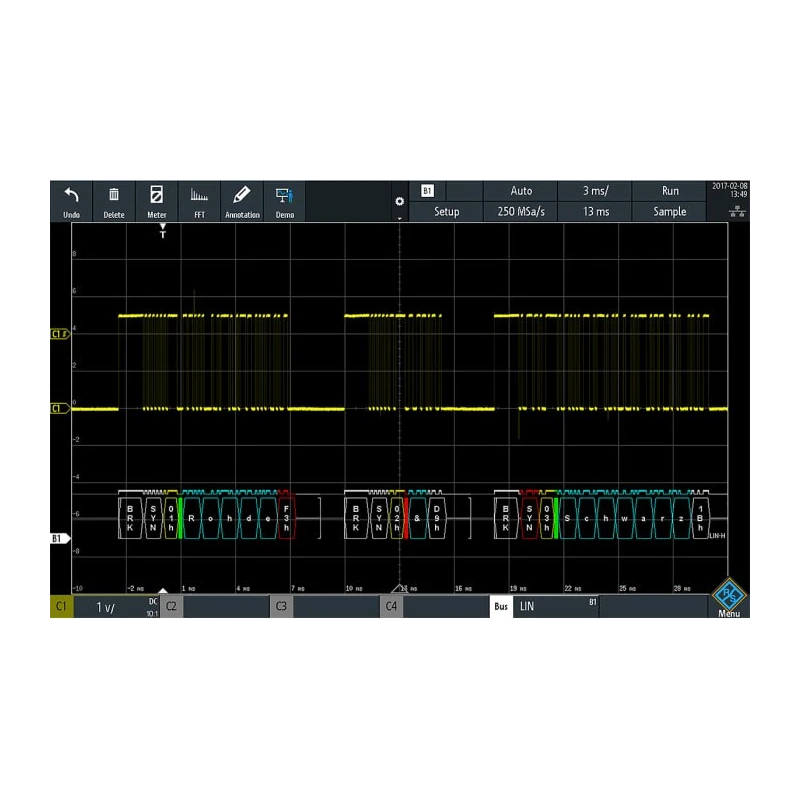Toggle channel C1 button
The height and width of the screenshot is (800, 800).
[x=62, y=606]
